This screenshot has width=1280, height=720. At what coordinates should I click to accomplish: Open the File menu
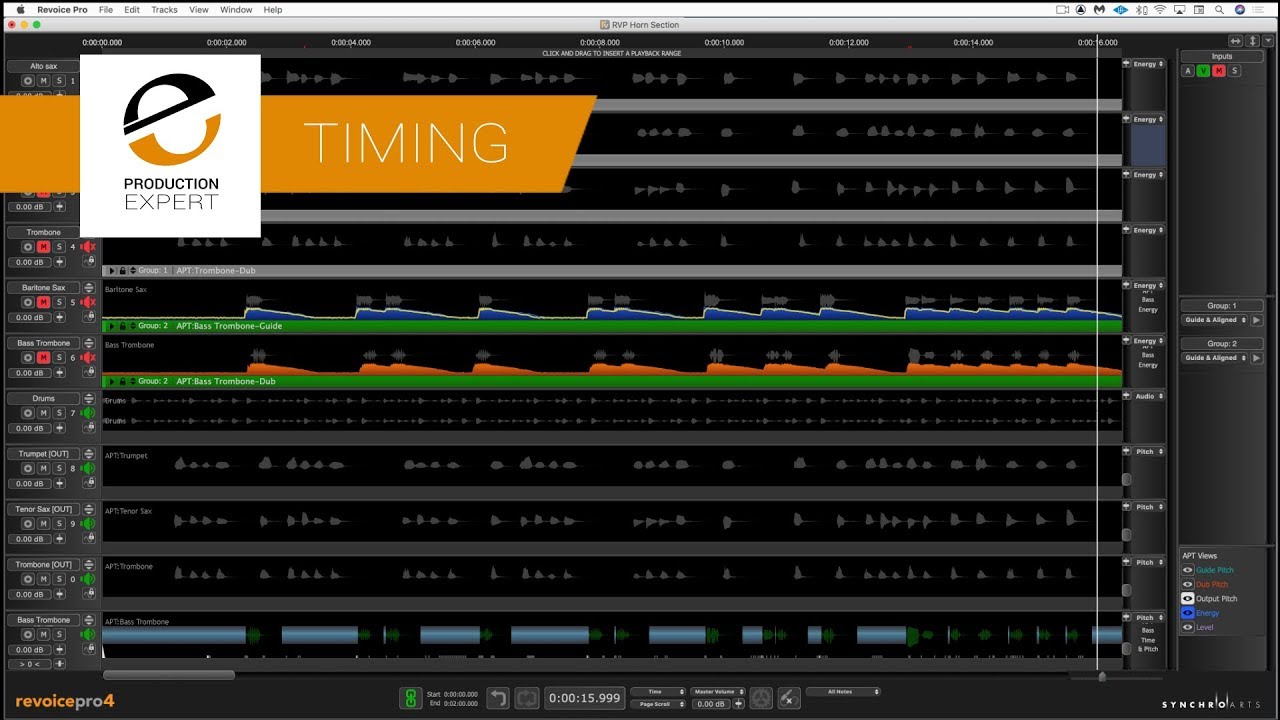coord(106,9)
